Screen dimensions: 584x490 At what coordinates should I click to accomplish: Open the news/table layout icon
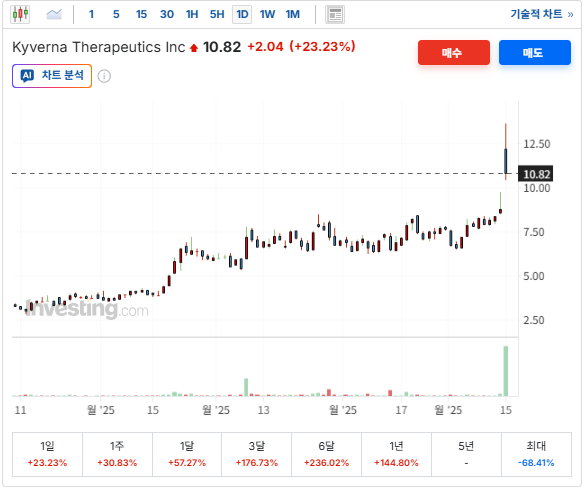pyautogui.click(x=334, y=15)
